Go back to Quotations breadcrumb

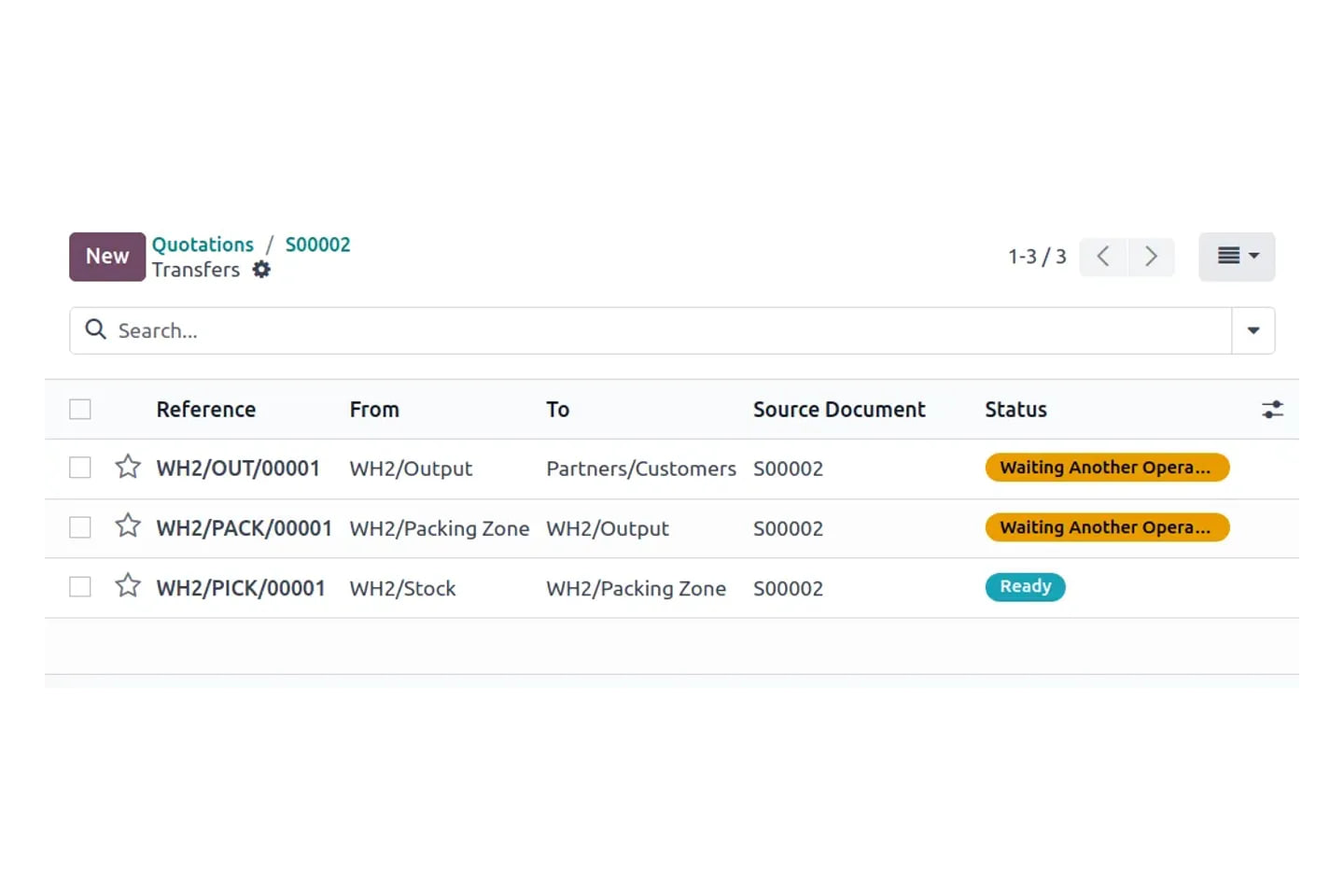point(203,245)
